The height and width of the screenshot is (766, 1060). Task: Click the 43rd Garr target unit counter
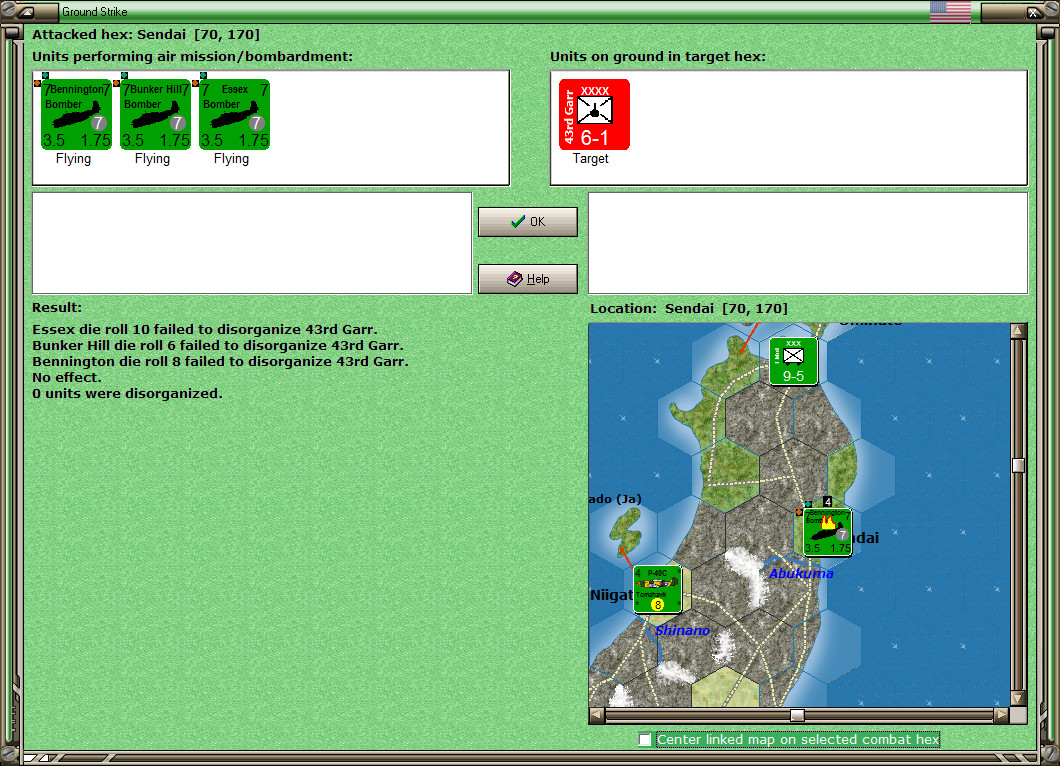(594, 114)
